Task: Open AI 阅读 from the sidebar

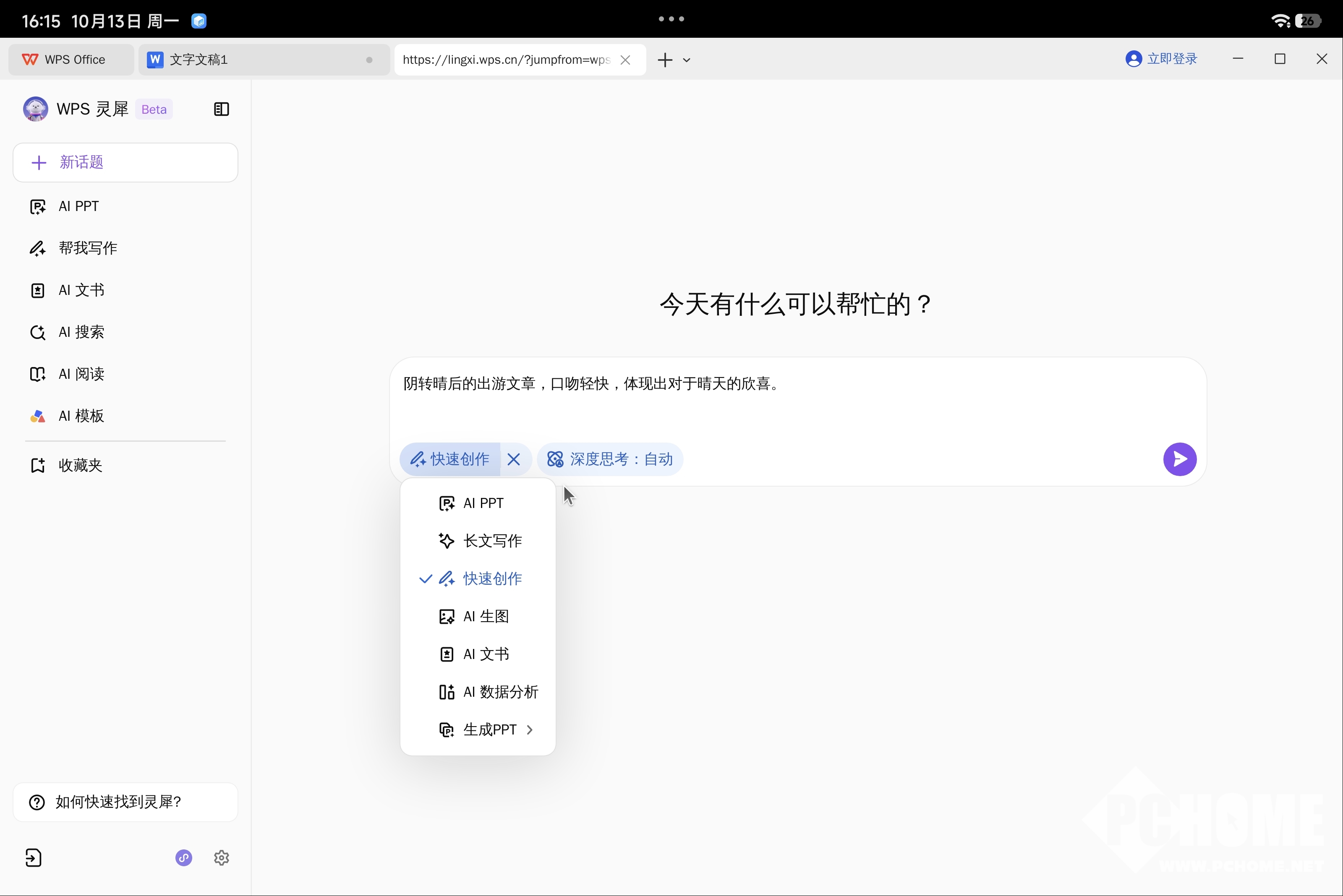Action: click(81, 374)
